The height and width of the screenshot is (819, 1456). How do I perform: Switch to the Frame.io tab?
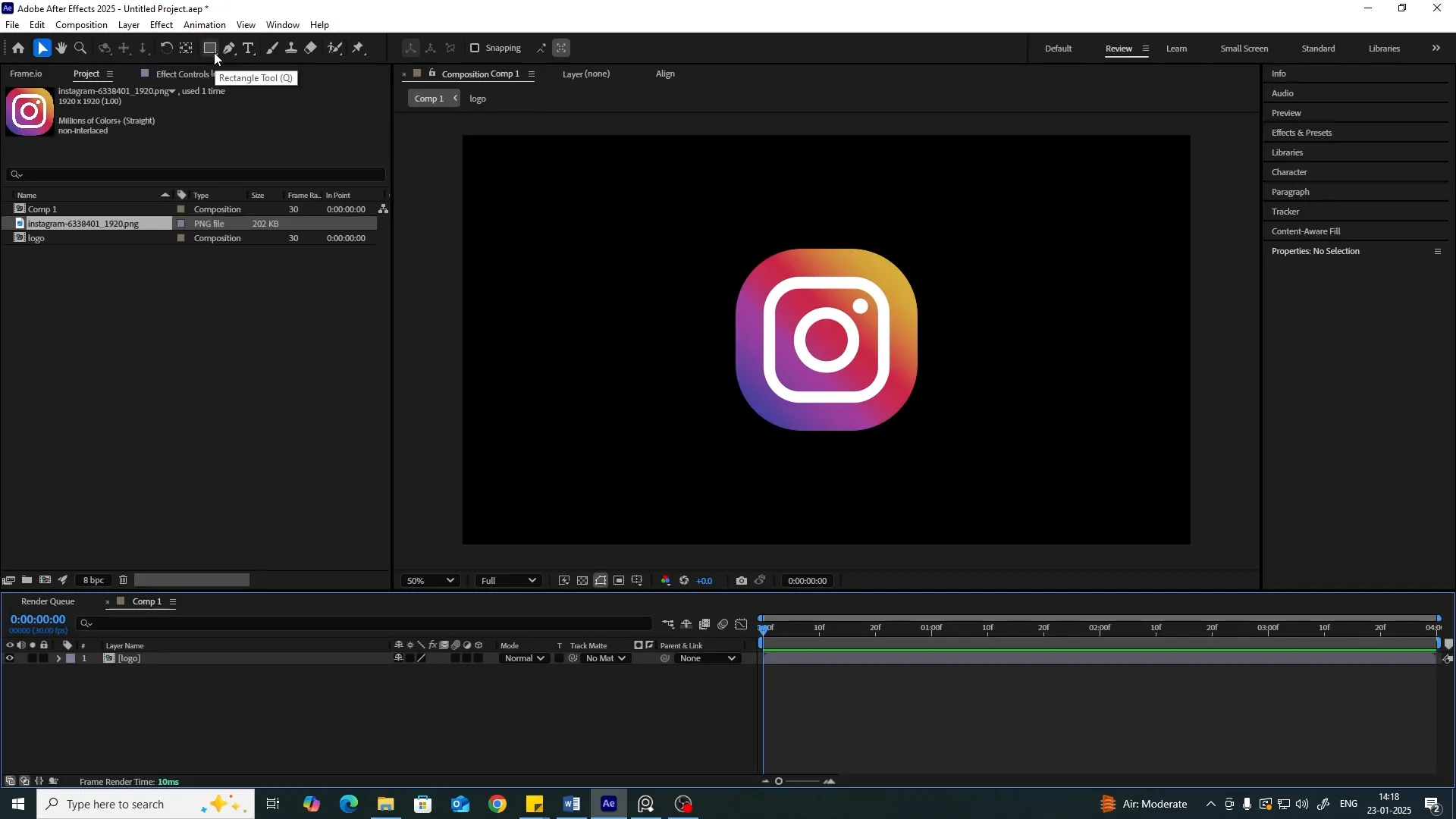[26, 74]
